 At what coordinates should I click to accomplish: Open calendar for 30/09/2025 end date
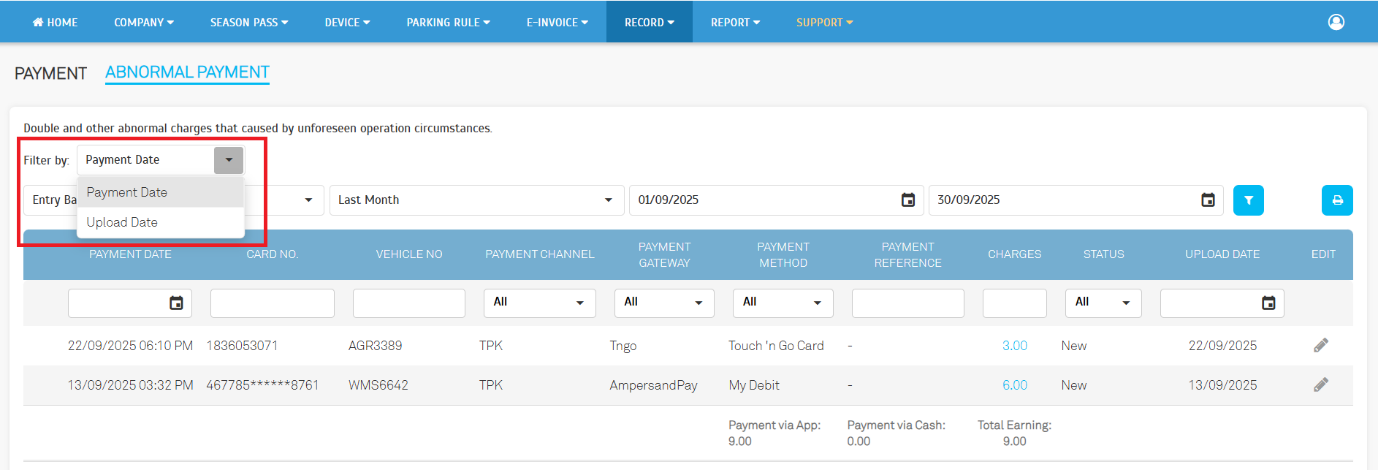(x=1208, y=200)
